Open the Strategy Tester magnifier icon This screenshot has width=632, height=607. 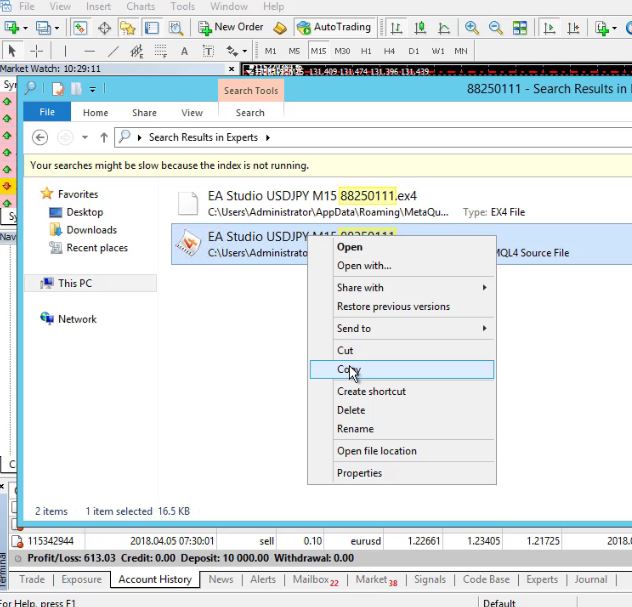tap(176, 28)
